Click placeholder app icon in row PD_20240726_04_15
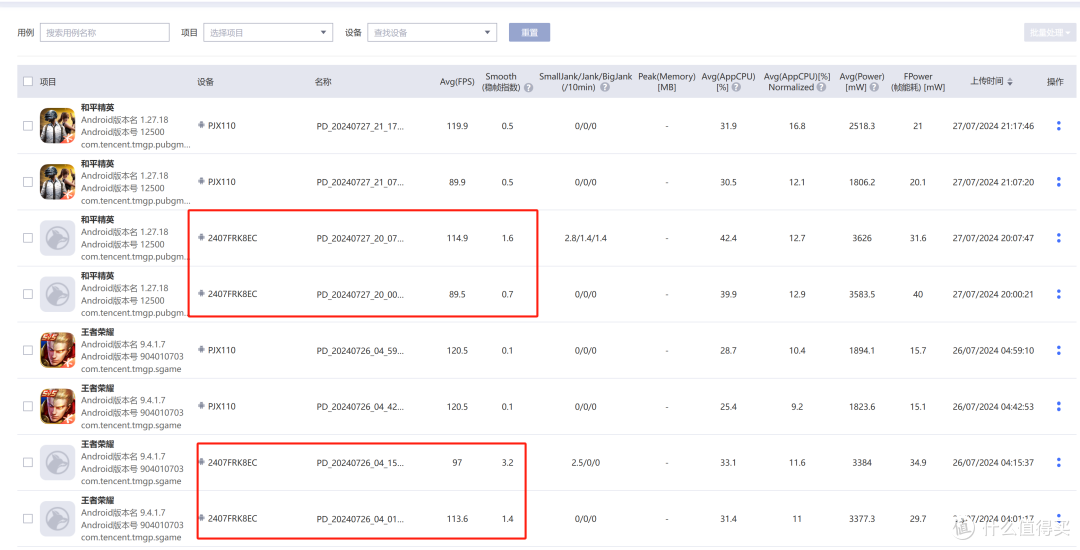1080x550 pixels. 57,463
